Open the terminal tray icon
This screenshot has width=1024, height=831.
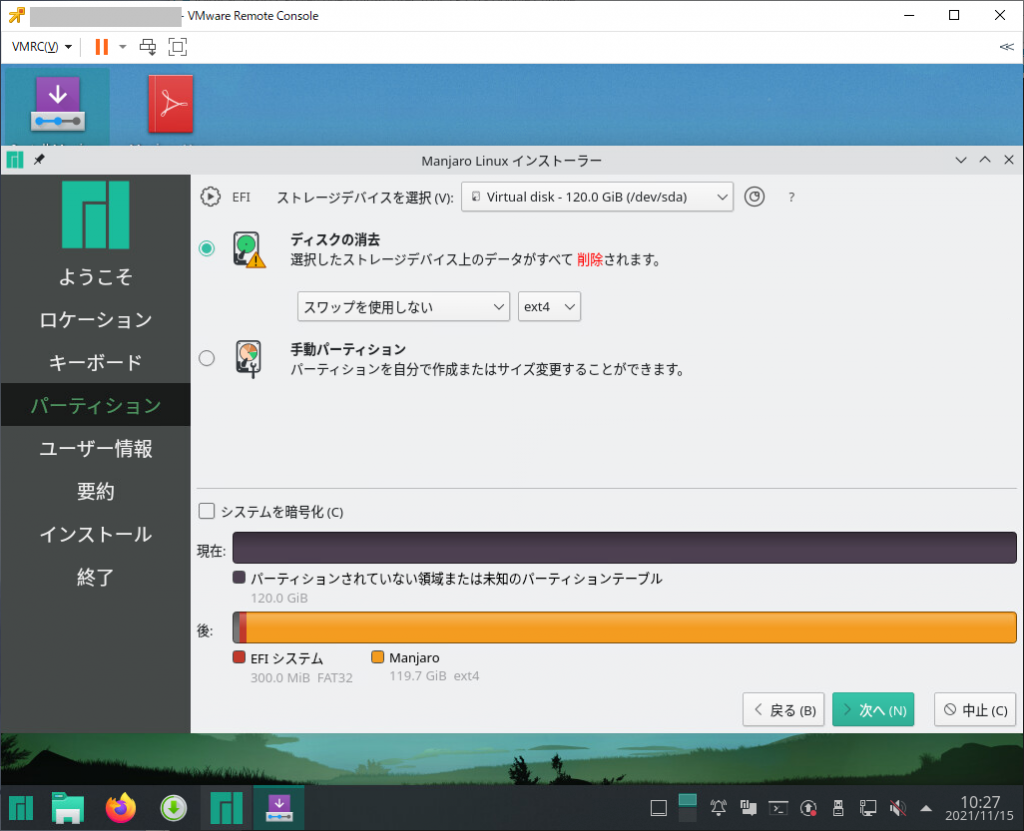pos(778,809)
